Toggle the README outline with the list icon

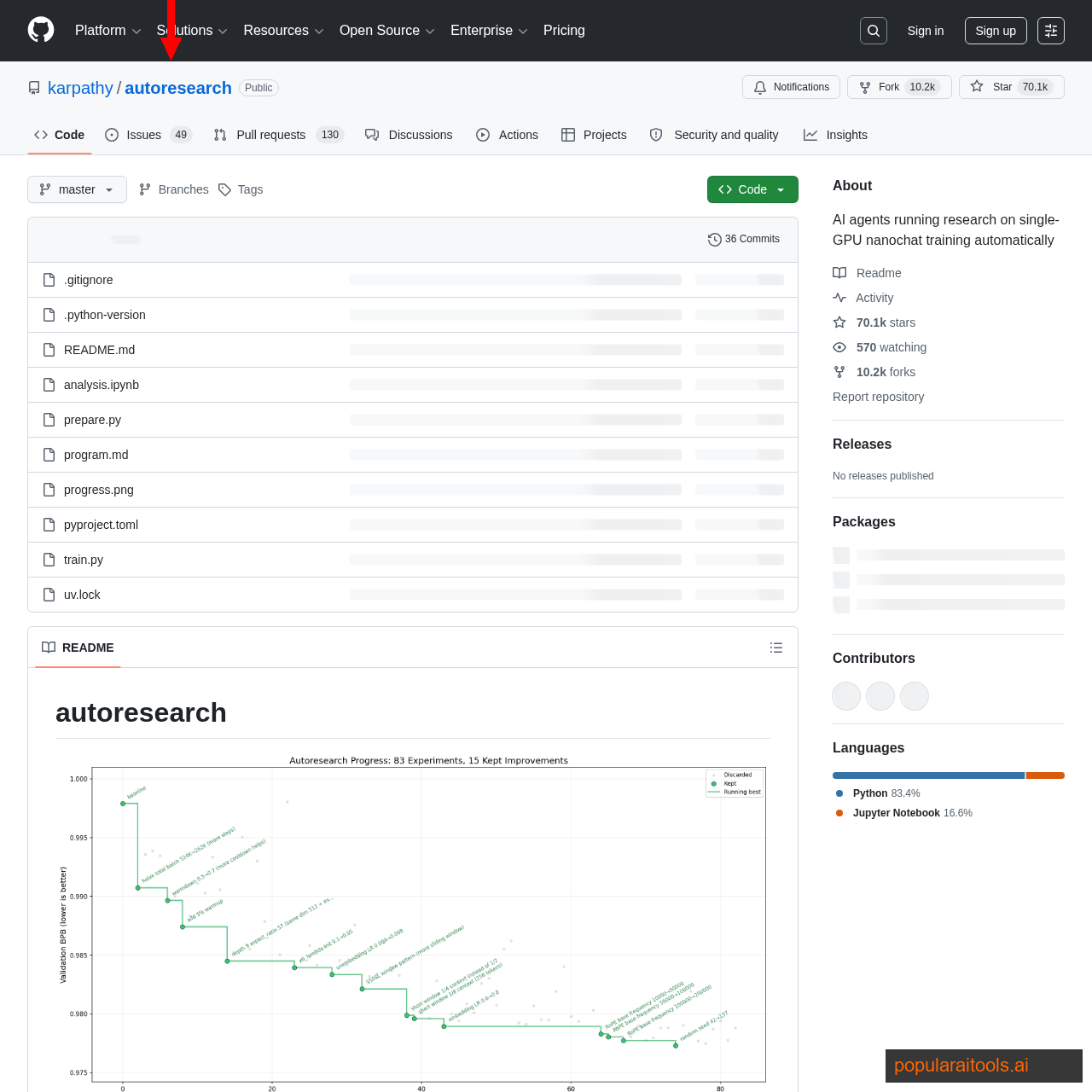pyautogui.click(x=775, y=648)
